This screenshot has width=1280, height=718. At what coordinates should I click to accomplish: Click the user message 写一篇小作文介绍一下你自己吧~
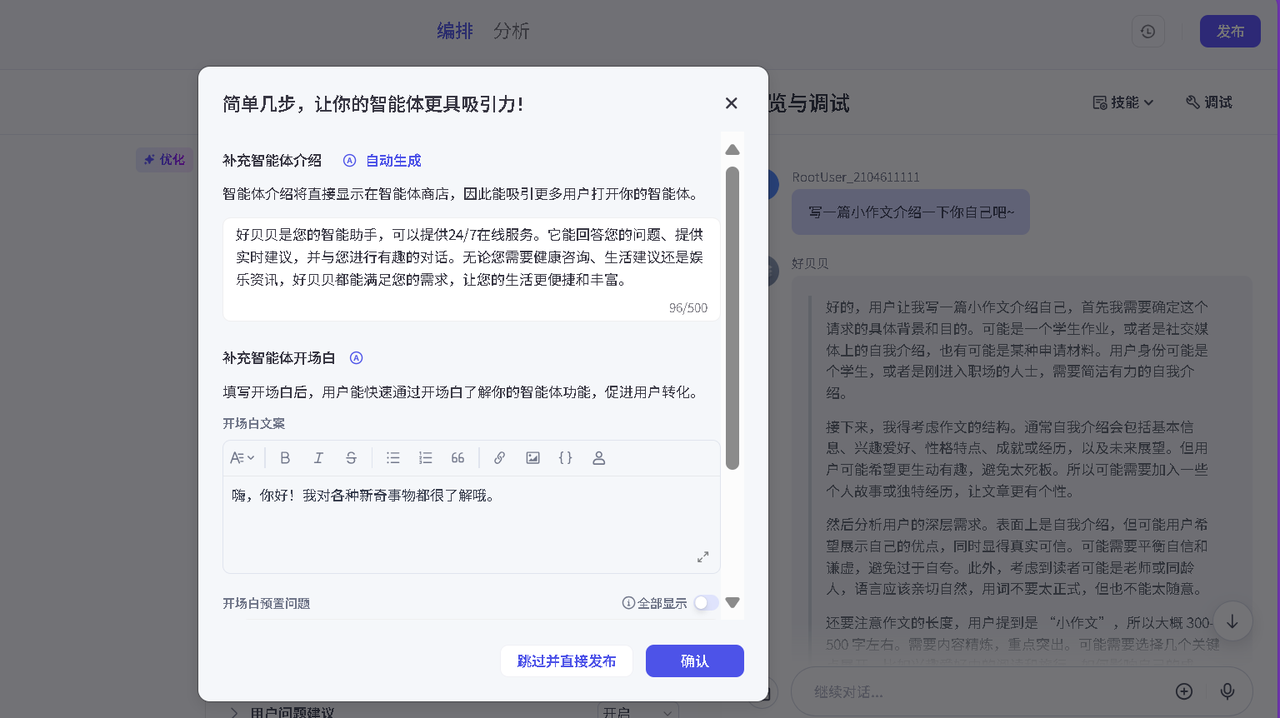tap(910, 213)
